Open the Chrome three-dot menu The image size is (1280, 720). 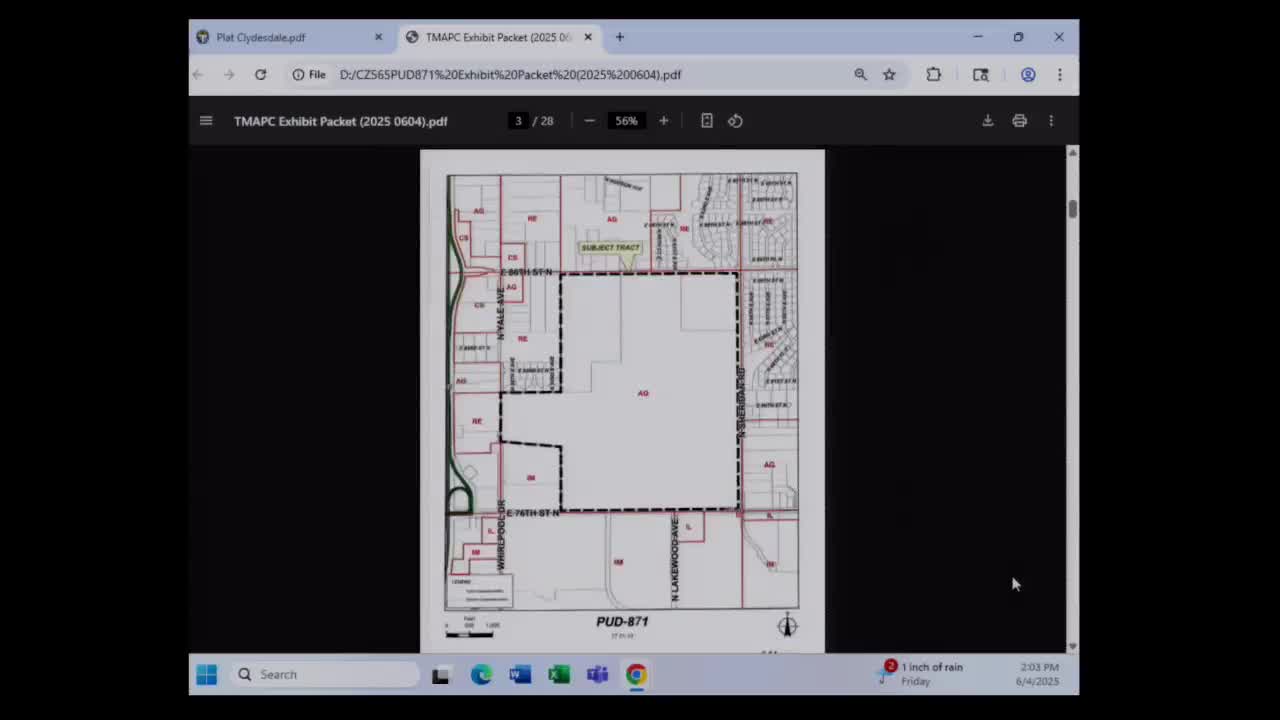pyautogui.click(x=1059, y=74)
